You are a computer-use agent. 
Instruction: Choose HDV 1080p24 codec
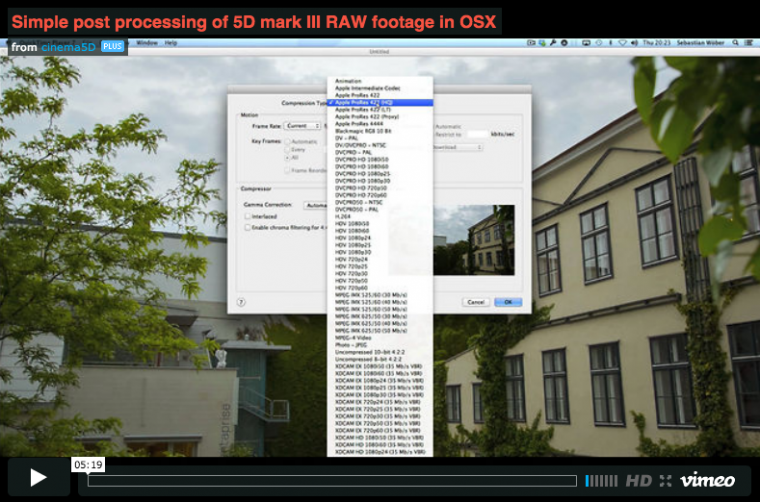tap(380, 238)
